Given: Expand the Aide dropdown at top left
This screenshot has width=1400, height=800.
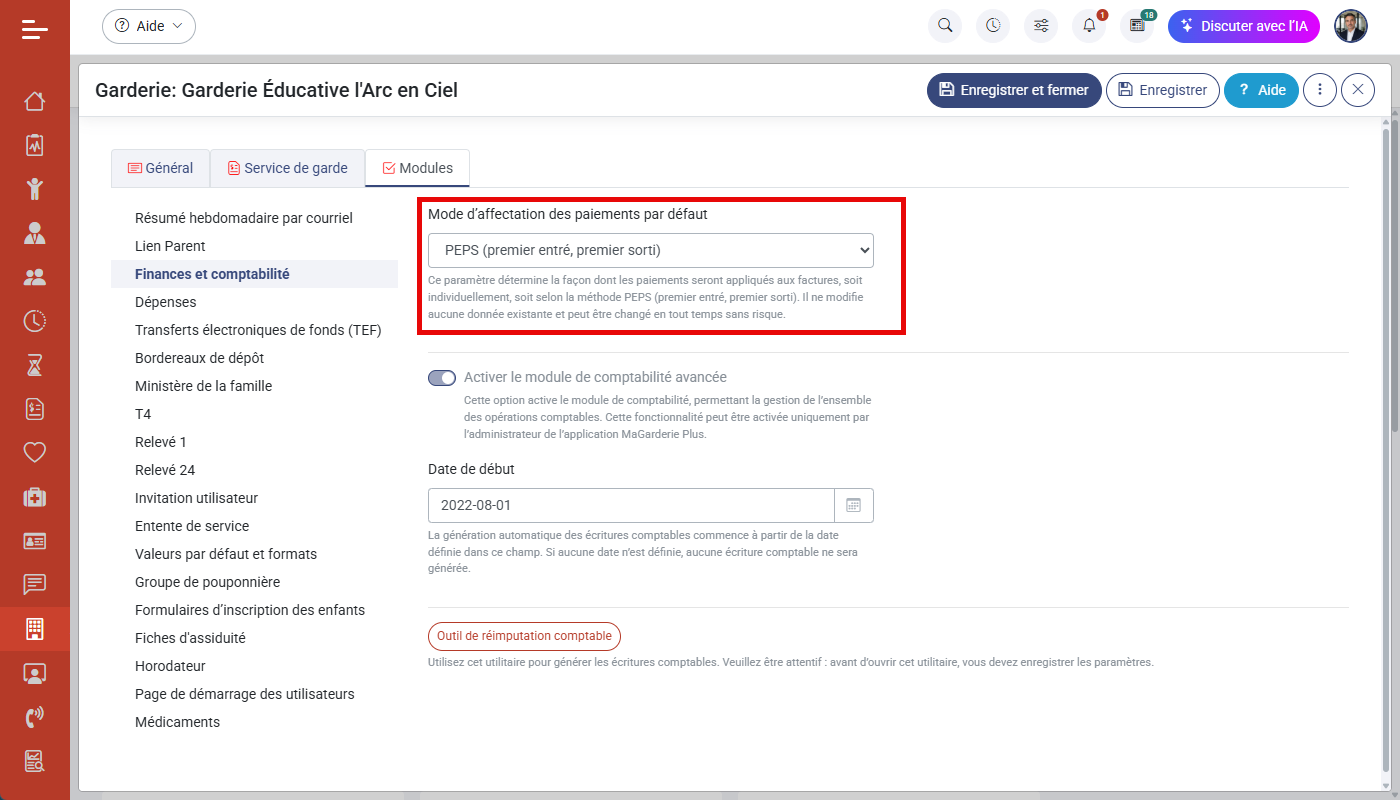Looking at the screenshot, I should click(149, 26).
